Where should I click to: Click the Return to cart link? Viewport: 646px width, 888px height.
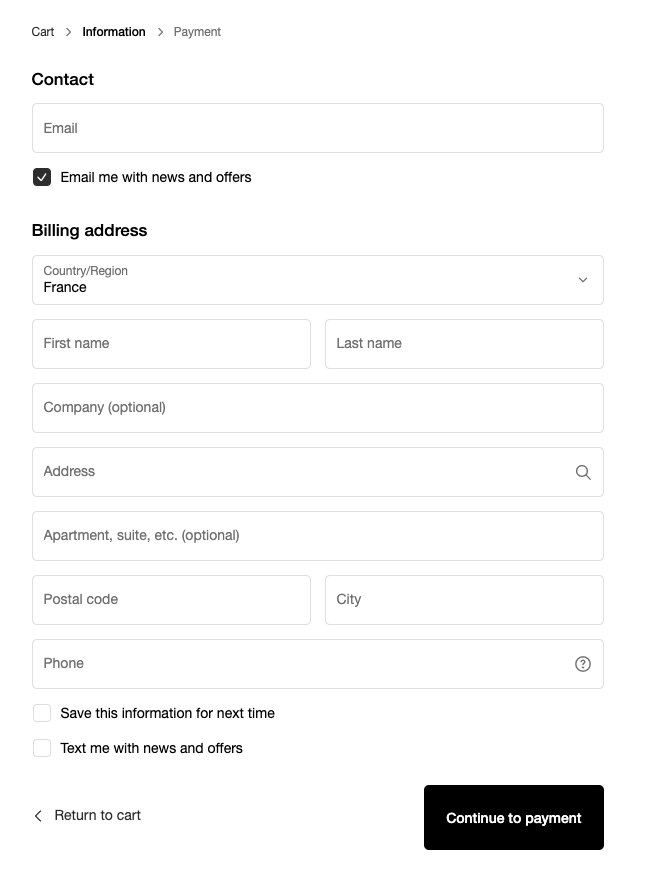(x=97, y=815)
